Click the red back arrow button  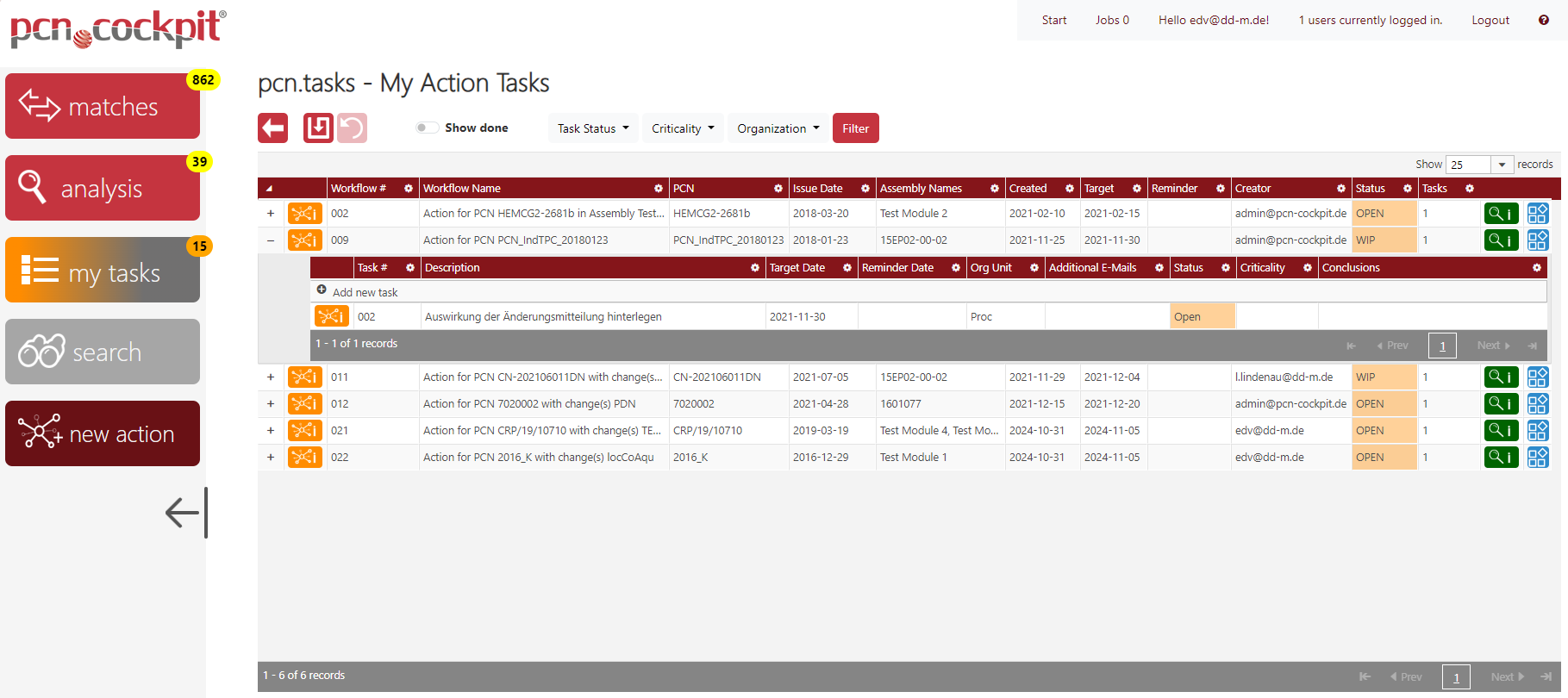pyautogui.click(x=272, y=128)
